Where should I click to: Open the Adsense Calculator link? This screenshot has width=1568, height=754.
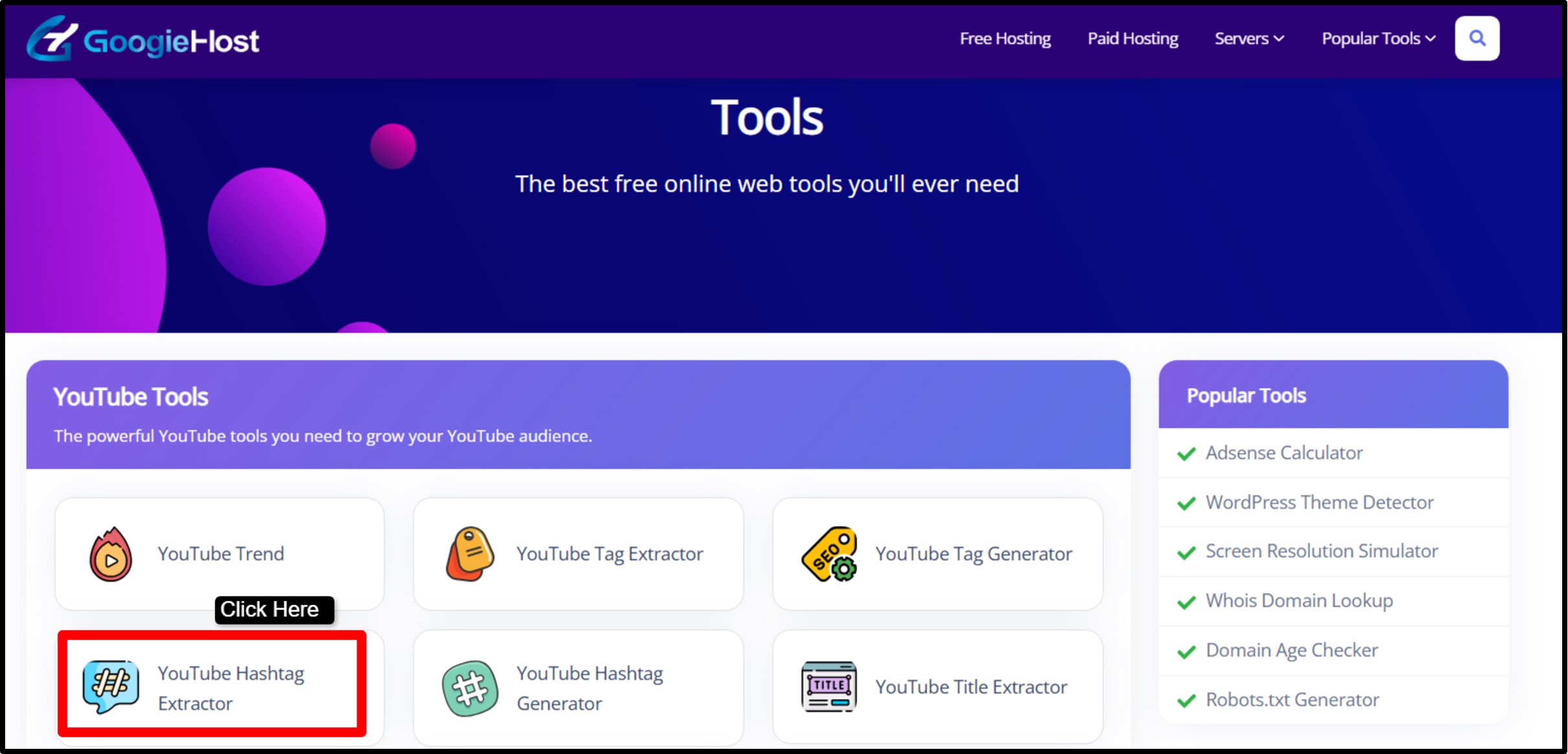coord(1283,453)
